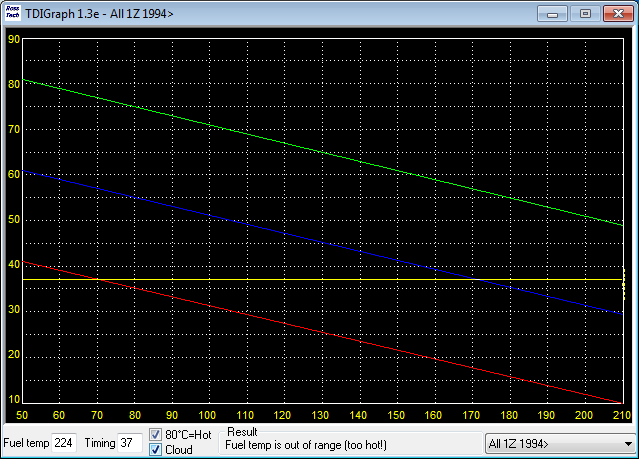
Task: Click the 90 label on the y-axis
Action: 13,39
